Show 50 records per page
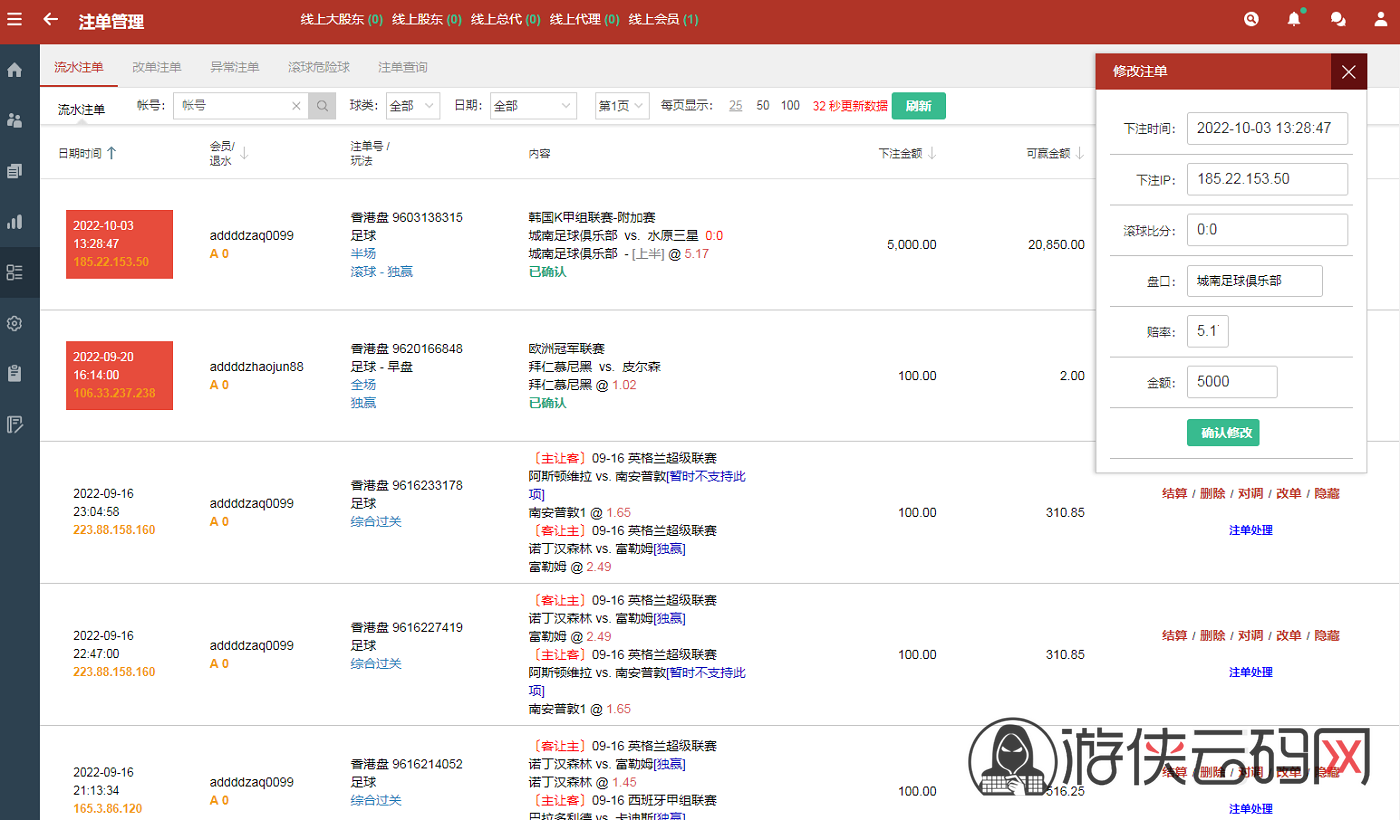This screenshot has height=820, width=1400. pyautogui.click(x=763, y=106)
